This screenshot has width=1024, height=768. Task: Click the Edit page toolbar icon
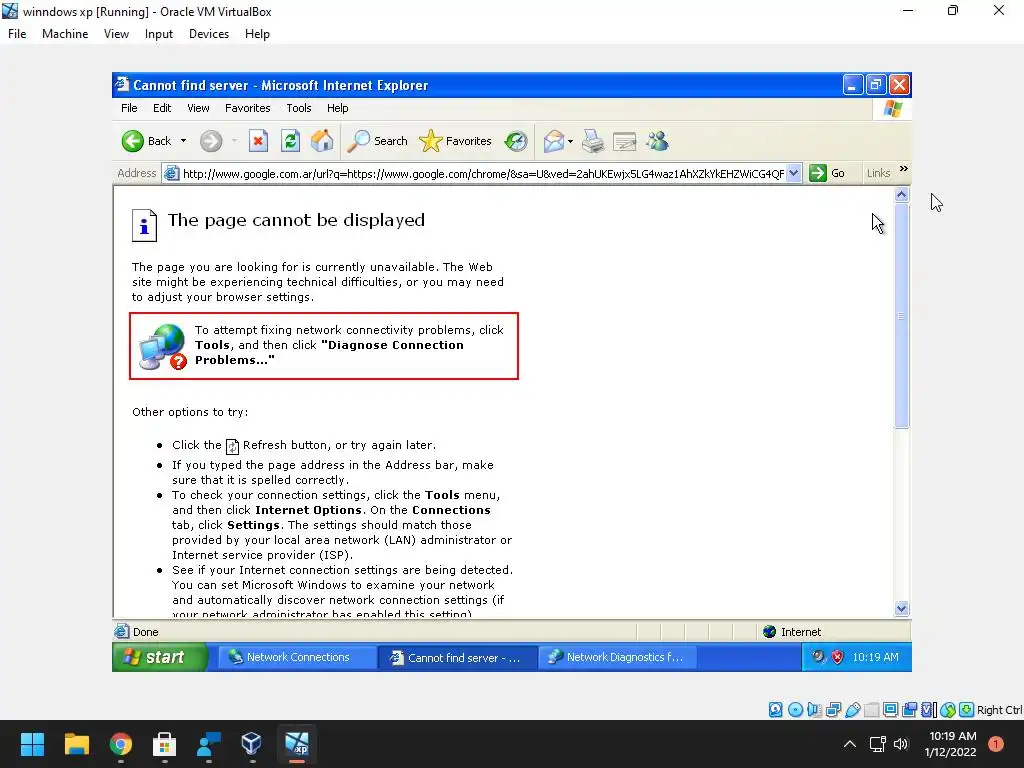(x=624, y=141)
